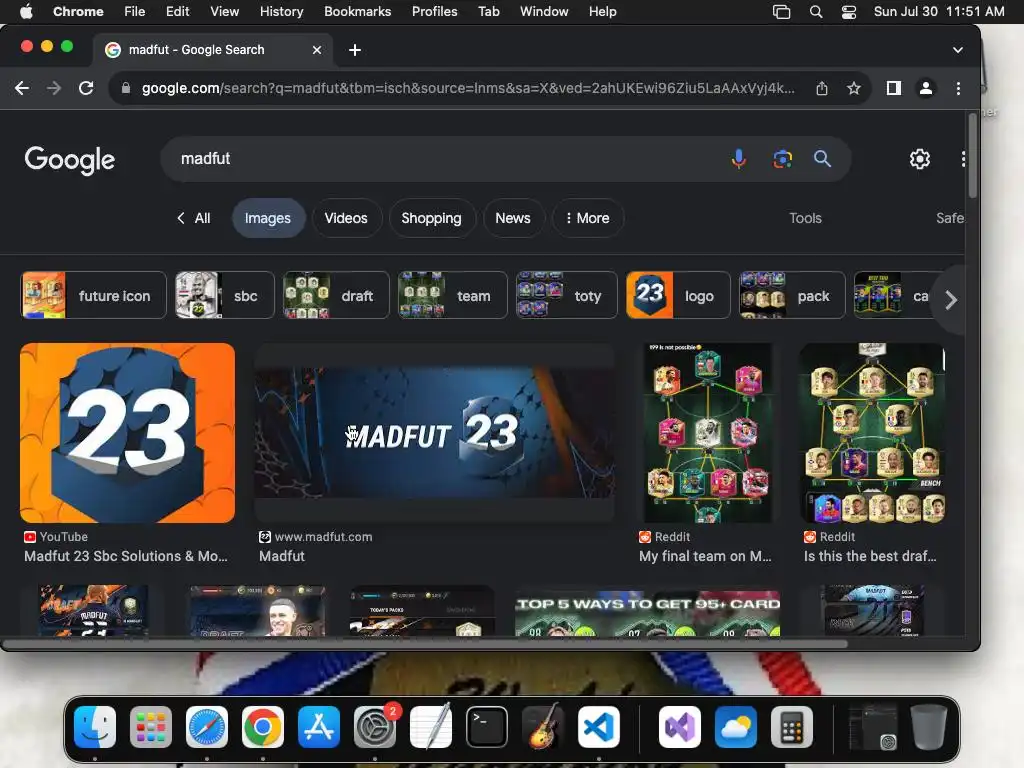Open App Store from the Dock
Image resolution: width=1024 pixels, height=768 pixels.
click(x=319, y=727)
